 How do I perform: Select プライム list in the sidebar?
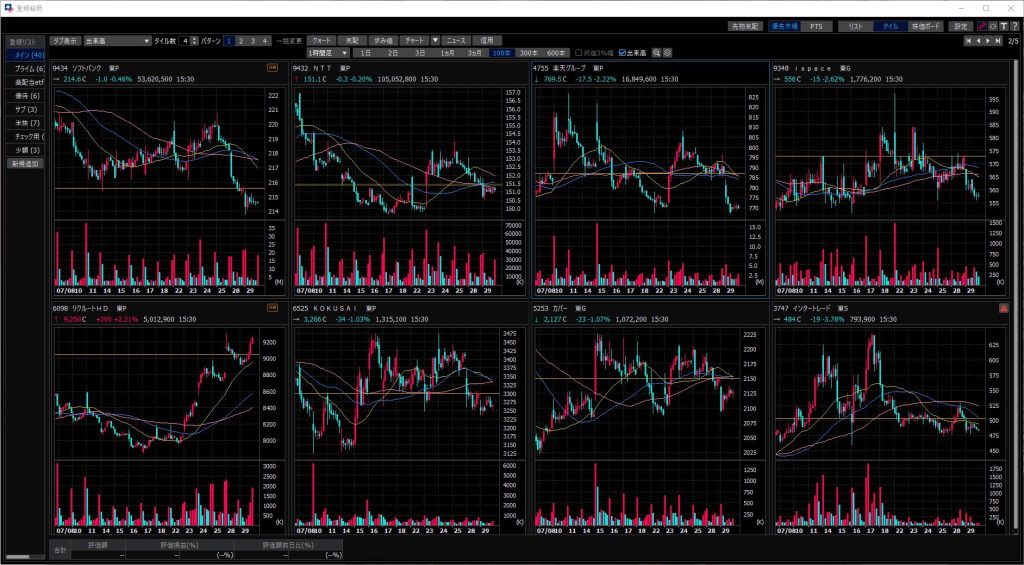(26, 68)
